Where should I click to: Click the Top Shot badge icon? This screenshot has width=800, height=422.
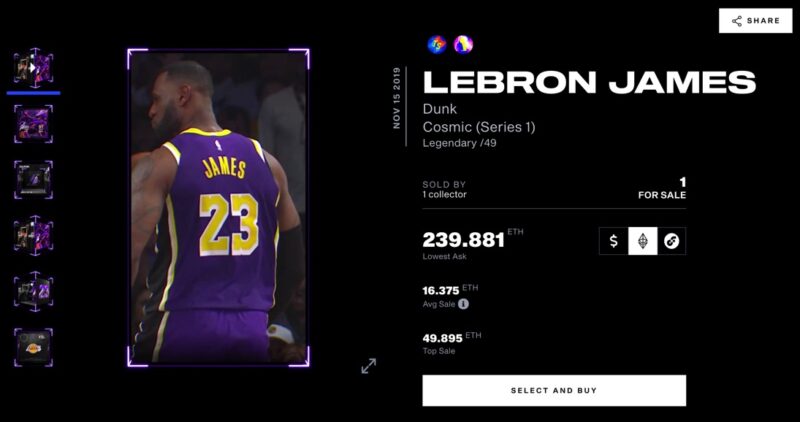(437, 45)
